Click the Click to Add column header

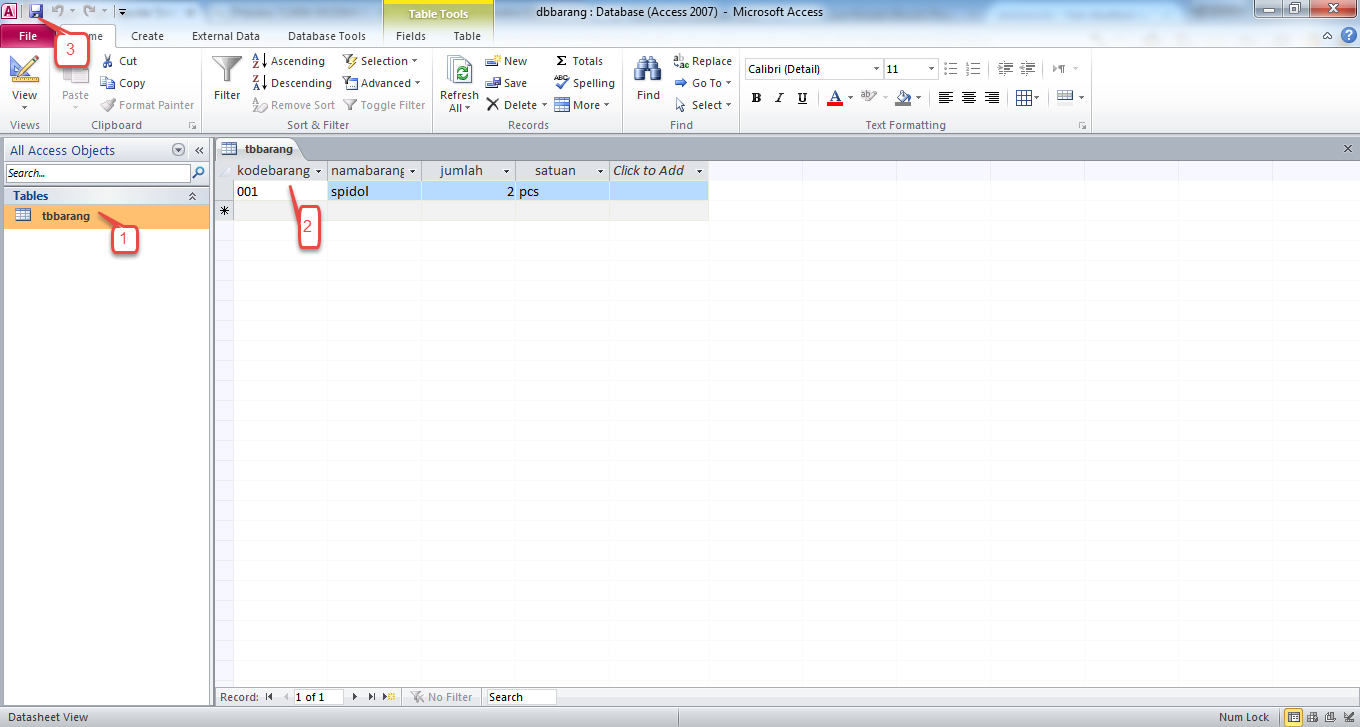[x=659, y=171]
